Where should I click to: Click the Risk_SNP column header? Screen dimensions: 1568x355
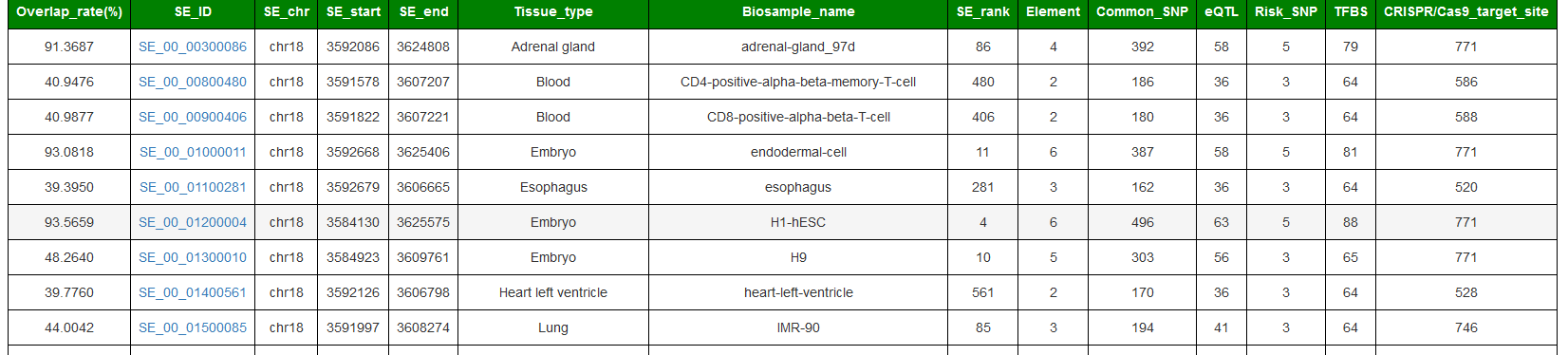coord(1286,12)
